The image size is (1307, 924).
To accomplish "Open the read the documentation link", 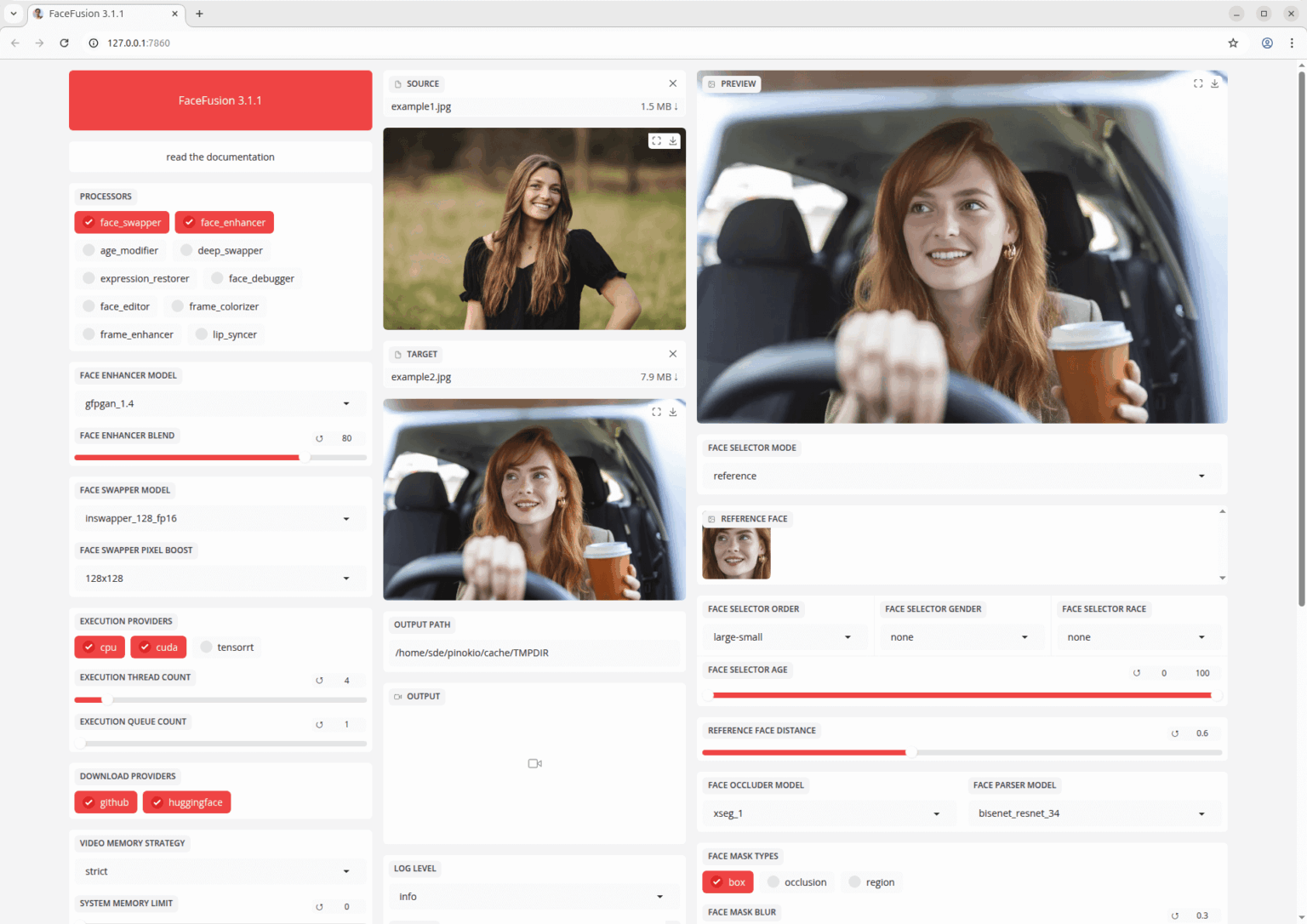I will (x=220, y=157).
